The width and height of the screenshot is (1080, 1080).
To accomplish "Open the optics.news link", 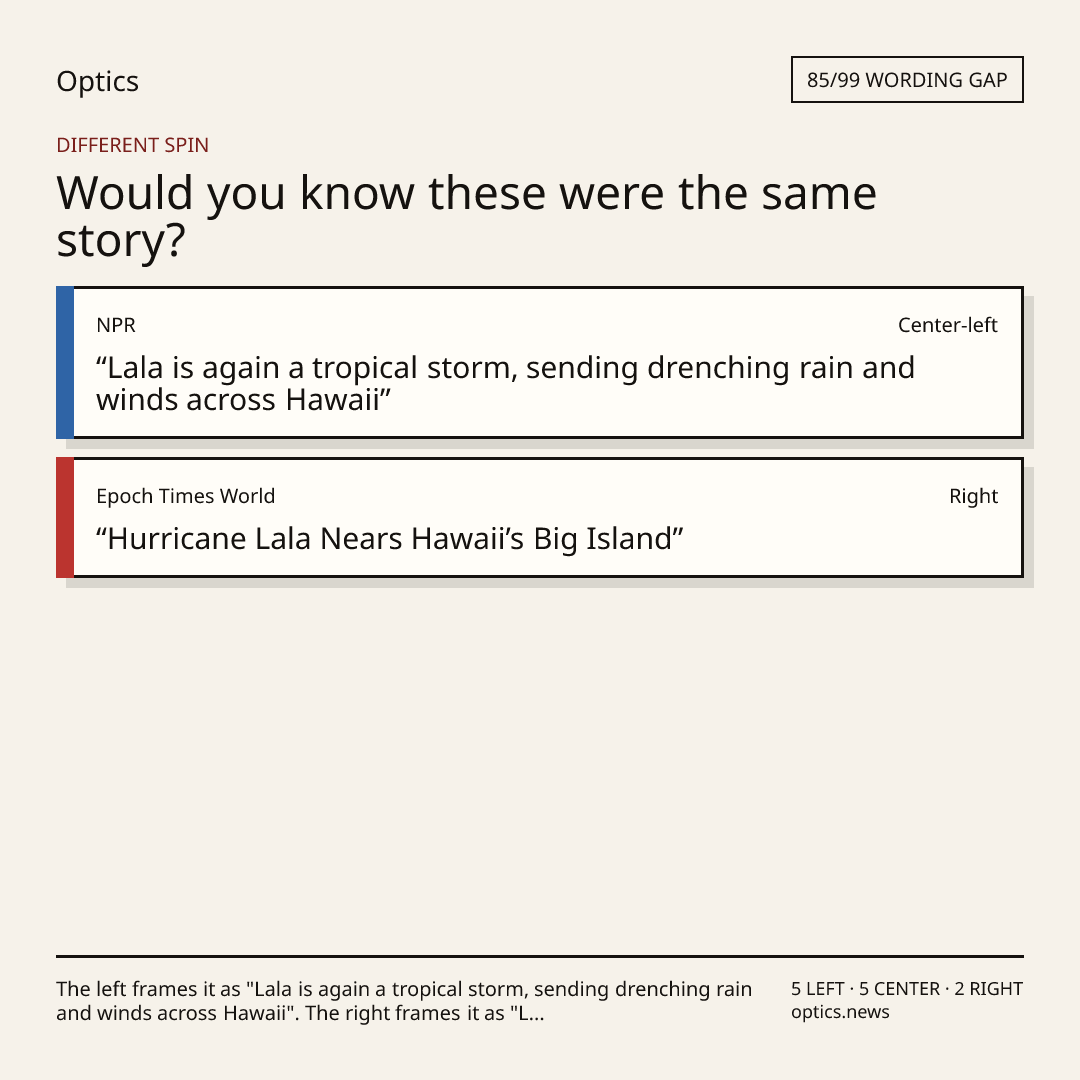I will (840, 1012).
